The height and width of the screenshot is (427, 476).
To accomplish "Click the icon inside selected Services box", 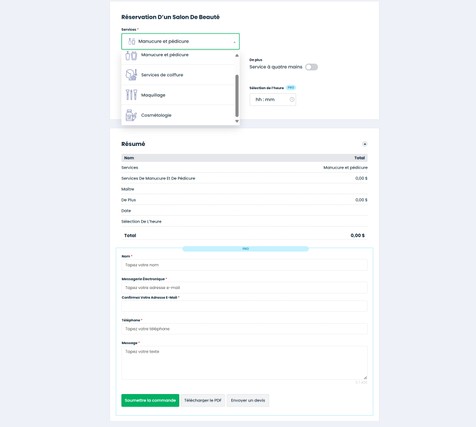I will 132,41.
